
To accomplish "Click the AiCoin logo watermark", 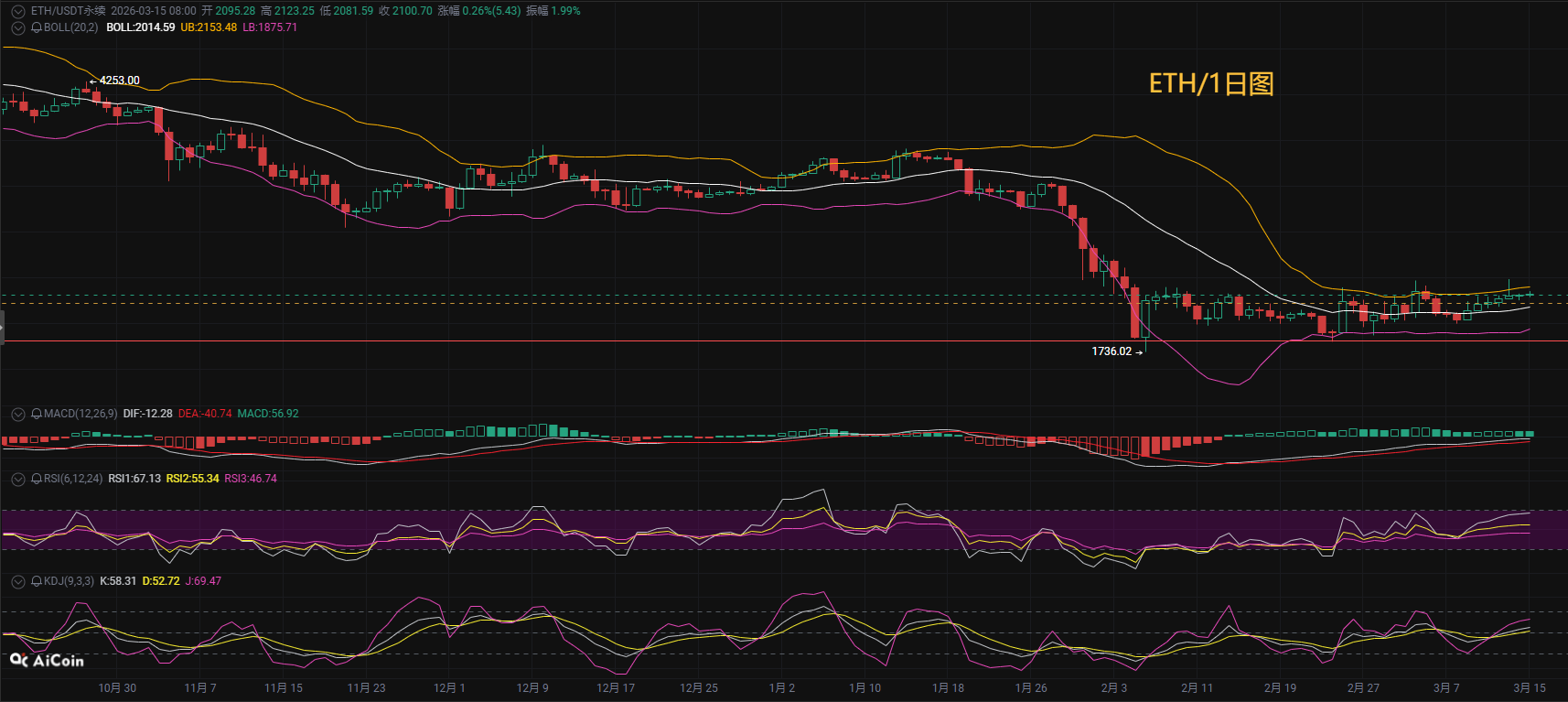I will (x=47, y=660).
